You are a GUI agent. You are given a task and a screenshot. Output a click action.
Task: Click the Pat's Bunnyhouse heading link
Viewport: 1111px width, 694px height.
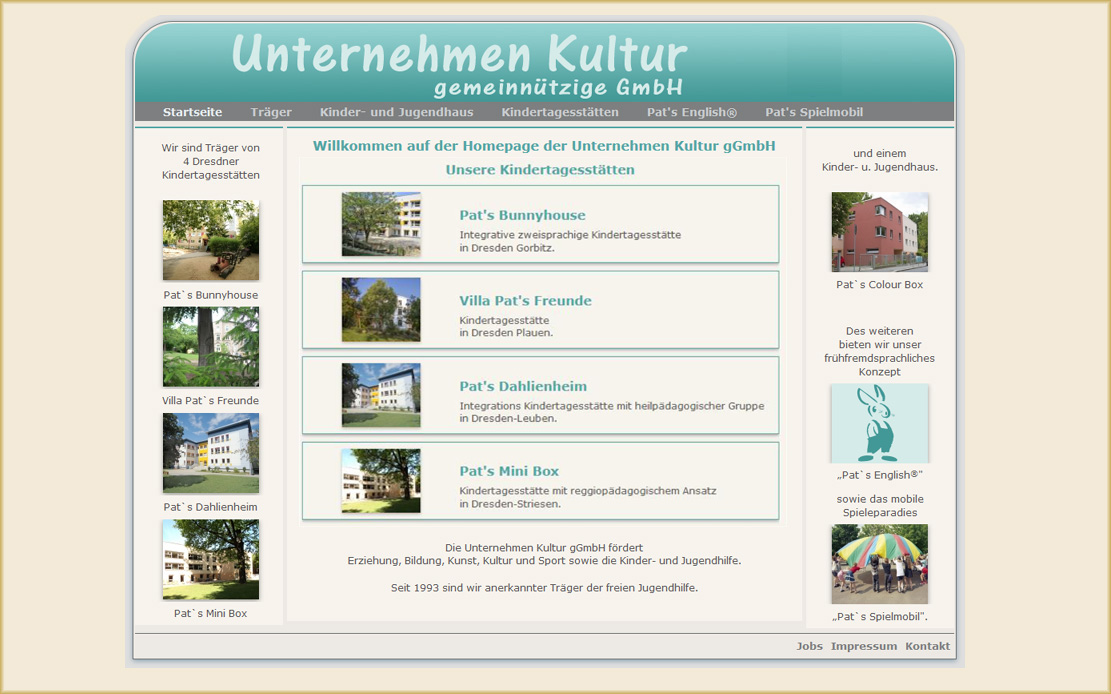[x=522, y=215]
